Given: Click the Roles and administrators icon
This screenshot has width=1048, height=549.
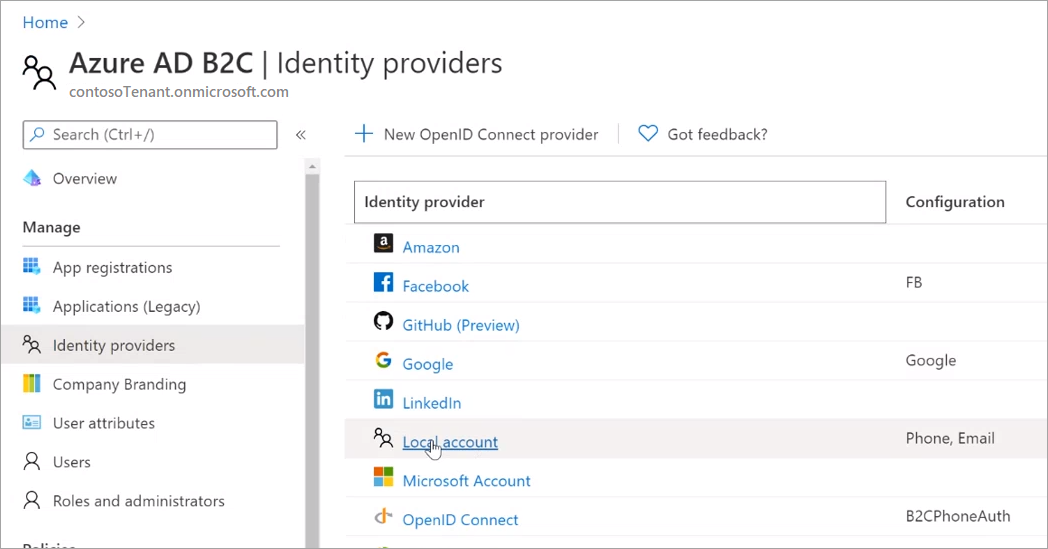Looking at the screenshot, I should pyautogui.click(x=31, y=500).
